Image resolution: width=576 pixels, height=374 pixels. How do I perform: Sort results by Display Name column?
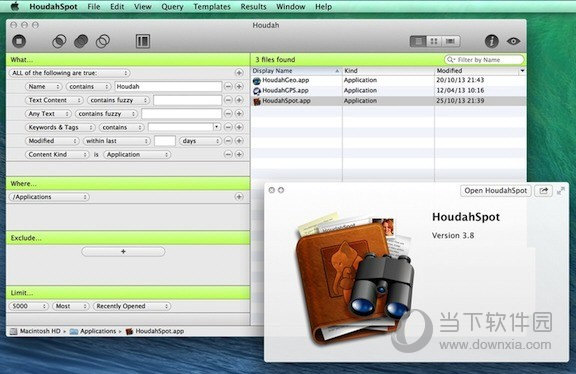coord(296,71)
